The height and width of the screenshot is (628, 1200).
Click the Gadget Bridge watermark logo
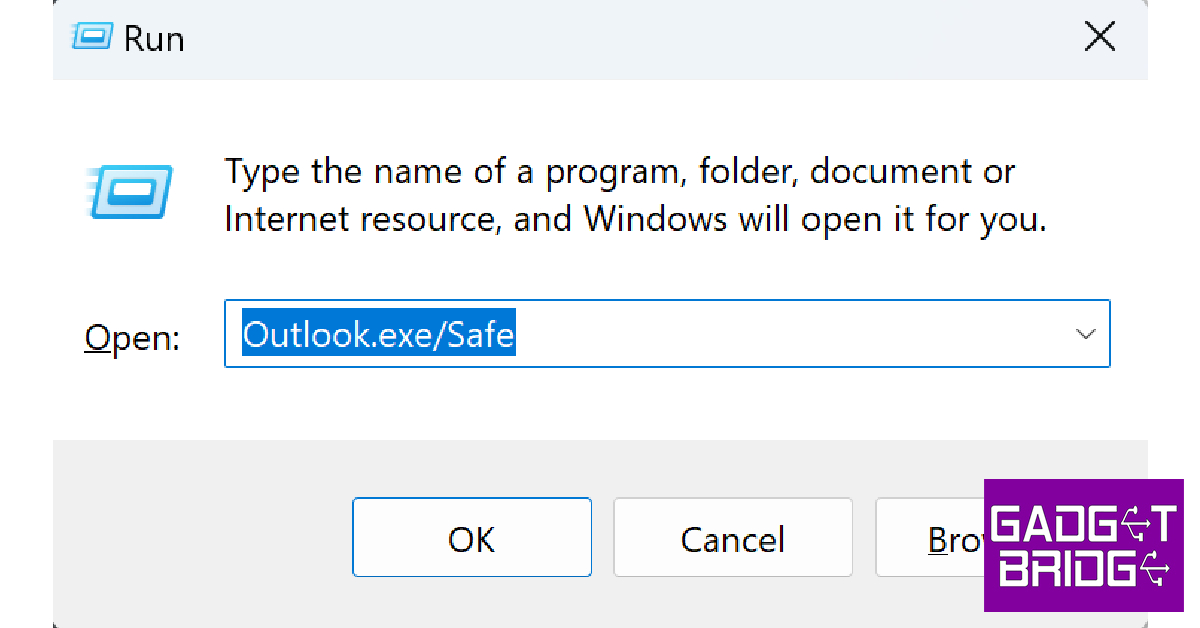(1083, 545)
